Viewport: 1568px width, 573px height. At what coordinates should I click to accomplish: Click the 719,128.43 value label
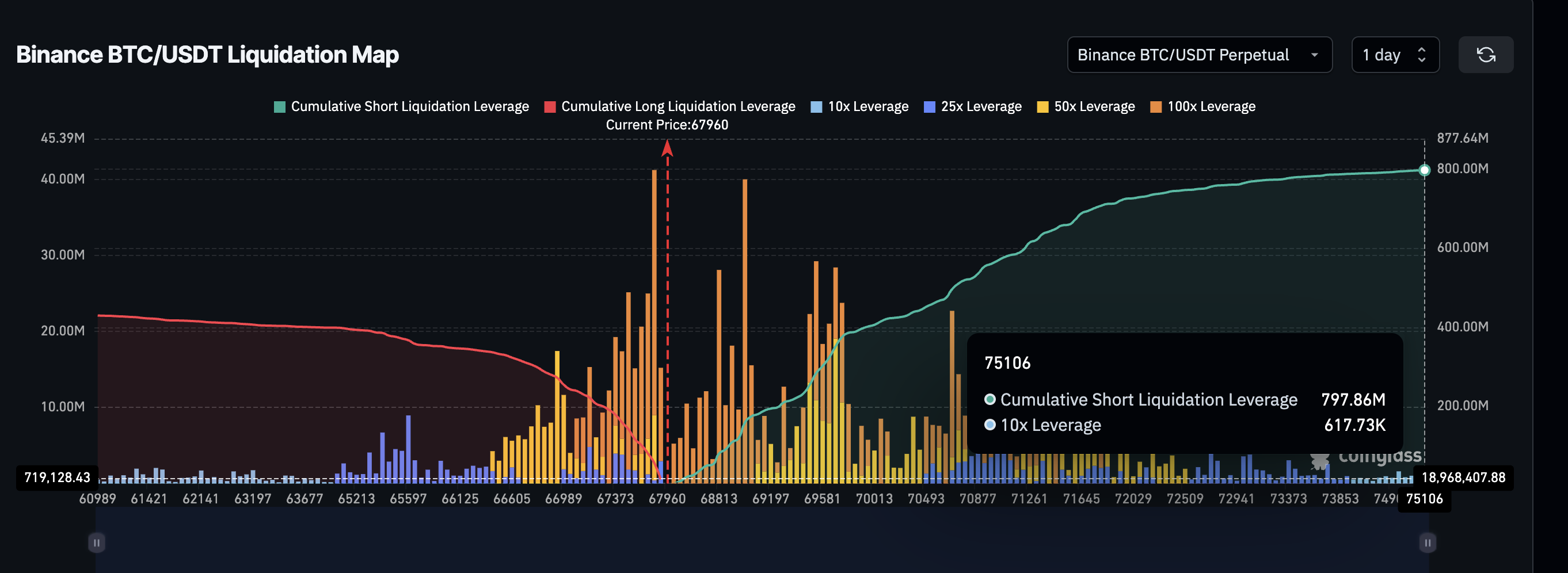56,478
